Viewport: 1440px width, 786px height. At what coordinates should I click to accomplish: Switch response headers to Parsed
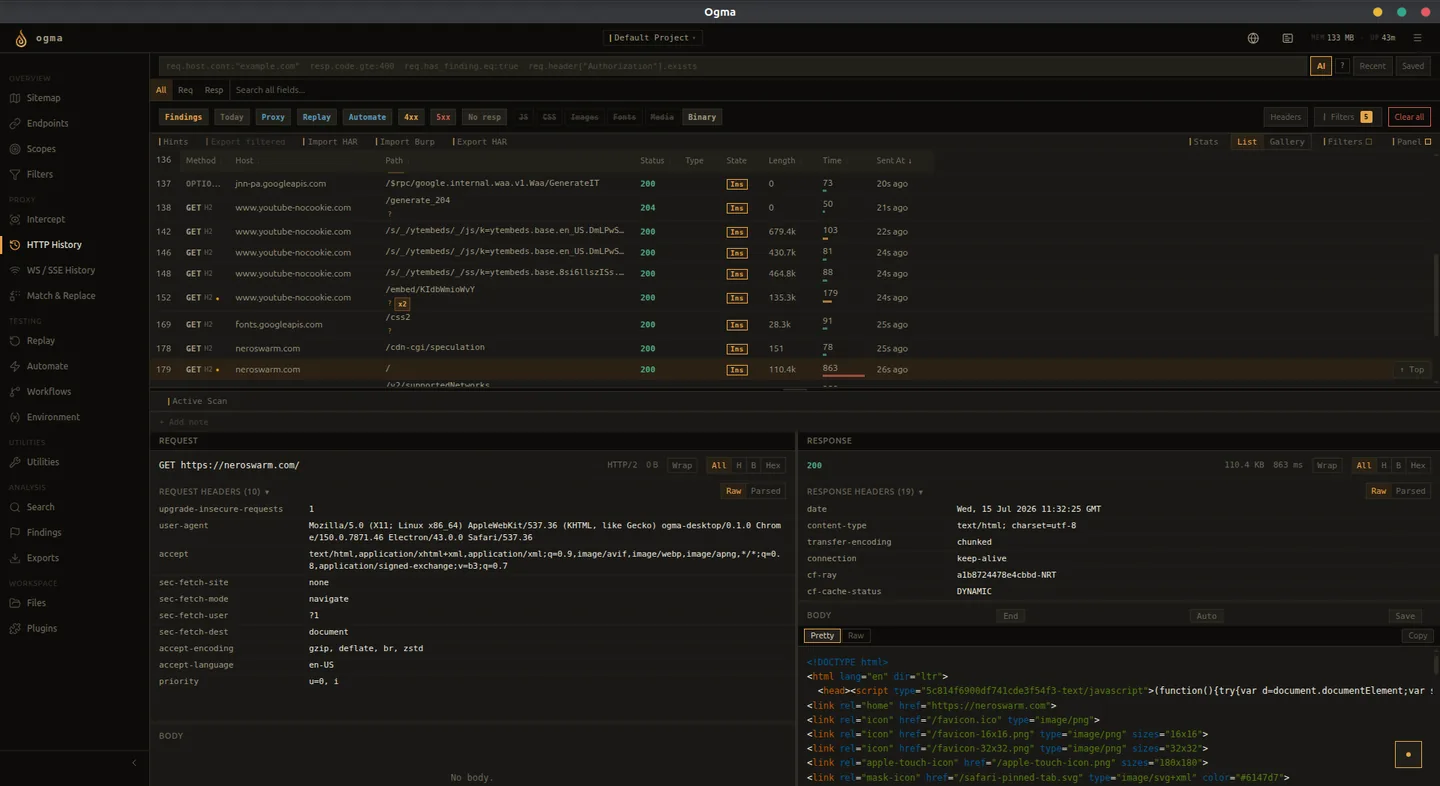coord(1410,491)
